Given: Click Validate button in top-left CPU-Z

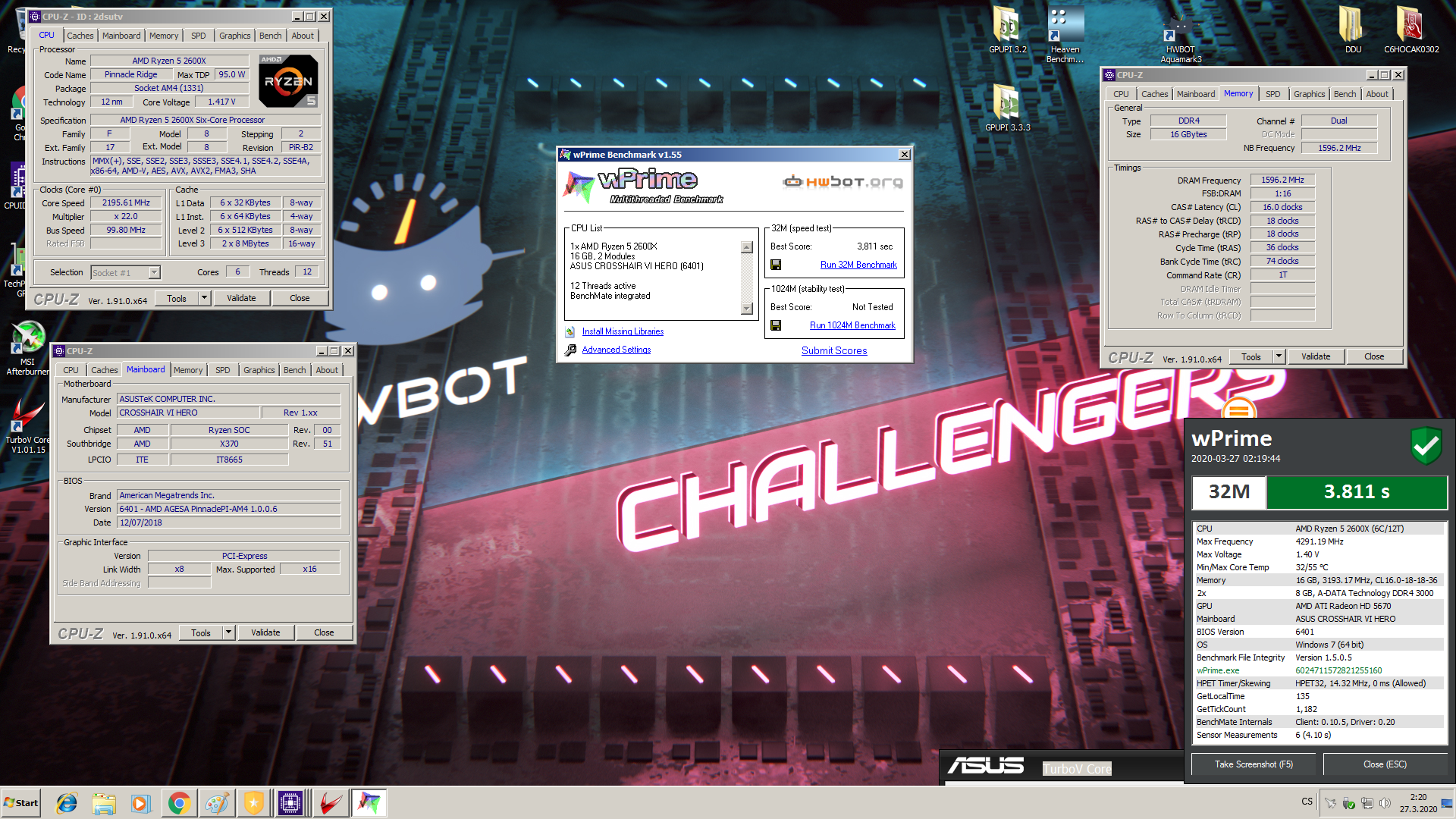Looking at the screenshot, I should [241, 298].
